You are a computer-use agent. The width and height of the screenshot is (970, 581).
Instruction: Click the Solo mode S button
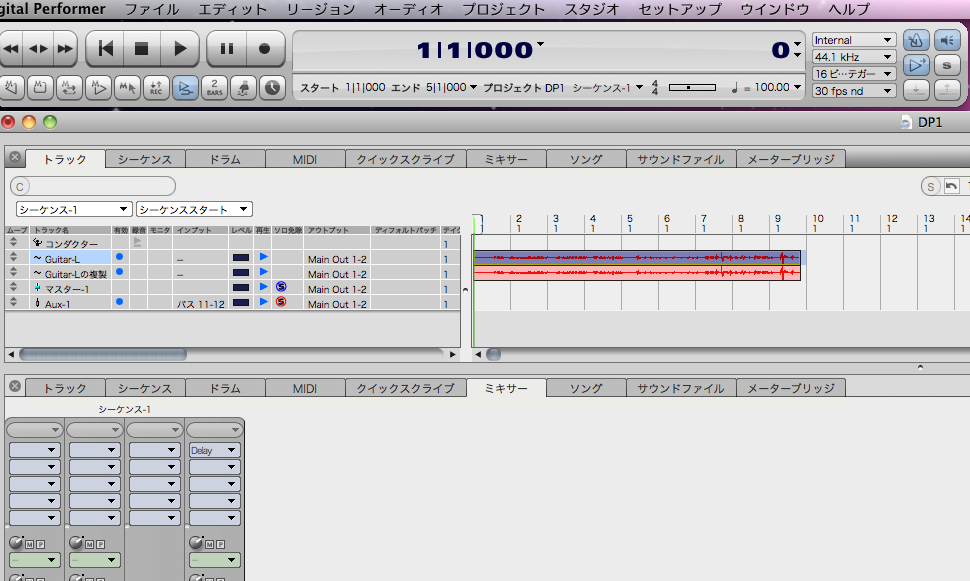pos(946,65)
